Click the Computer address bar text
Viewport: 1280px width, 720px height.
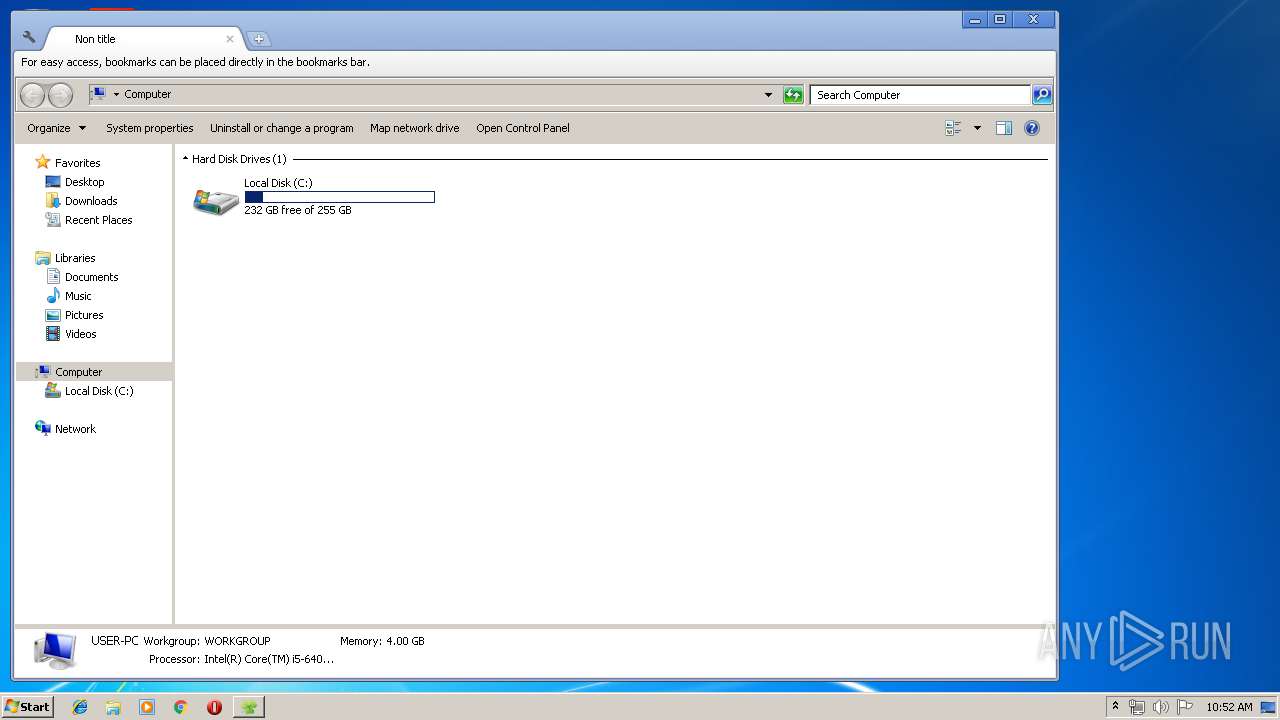[147, 94]
